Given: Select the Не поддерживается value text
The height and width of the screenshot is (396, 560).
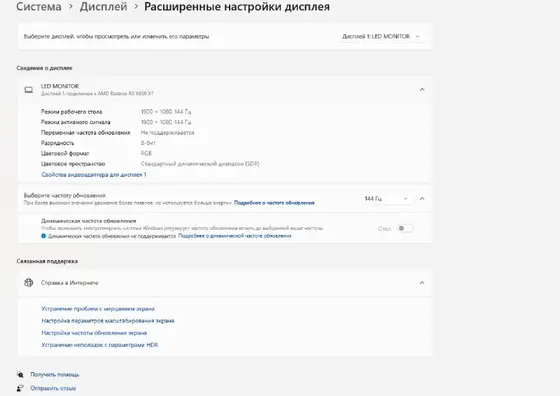Looking at the screenshot, I should coord(168,132).
